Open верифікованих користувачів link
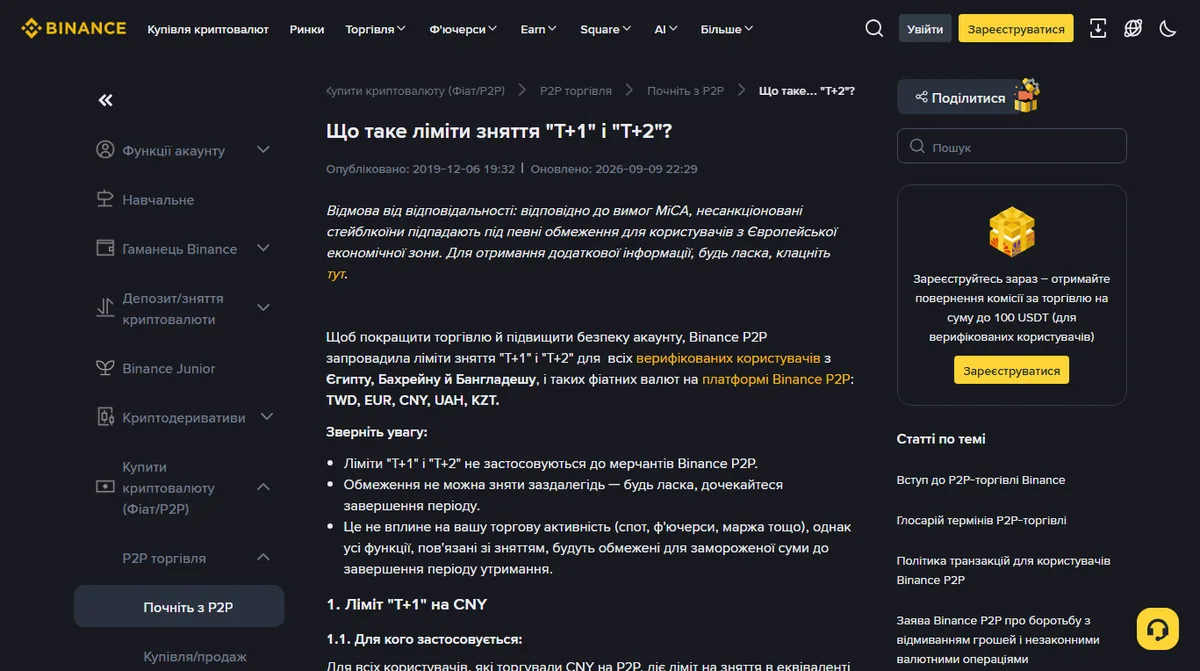The width and height of the screenshot is (1200, 671). (x=728, y=357)
